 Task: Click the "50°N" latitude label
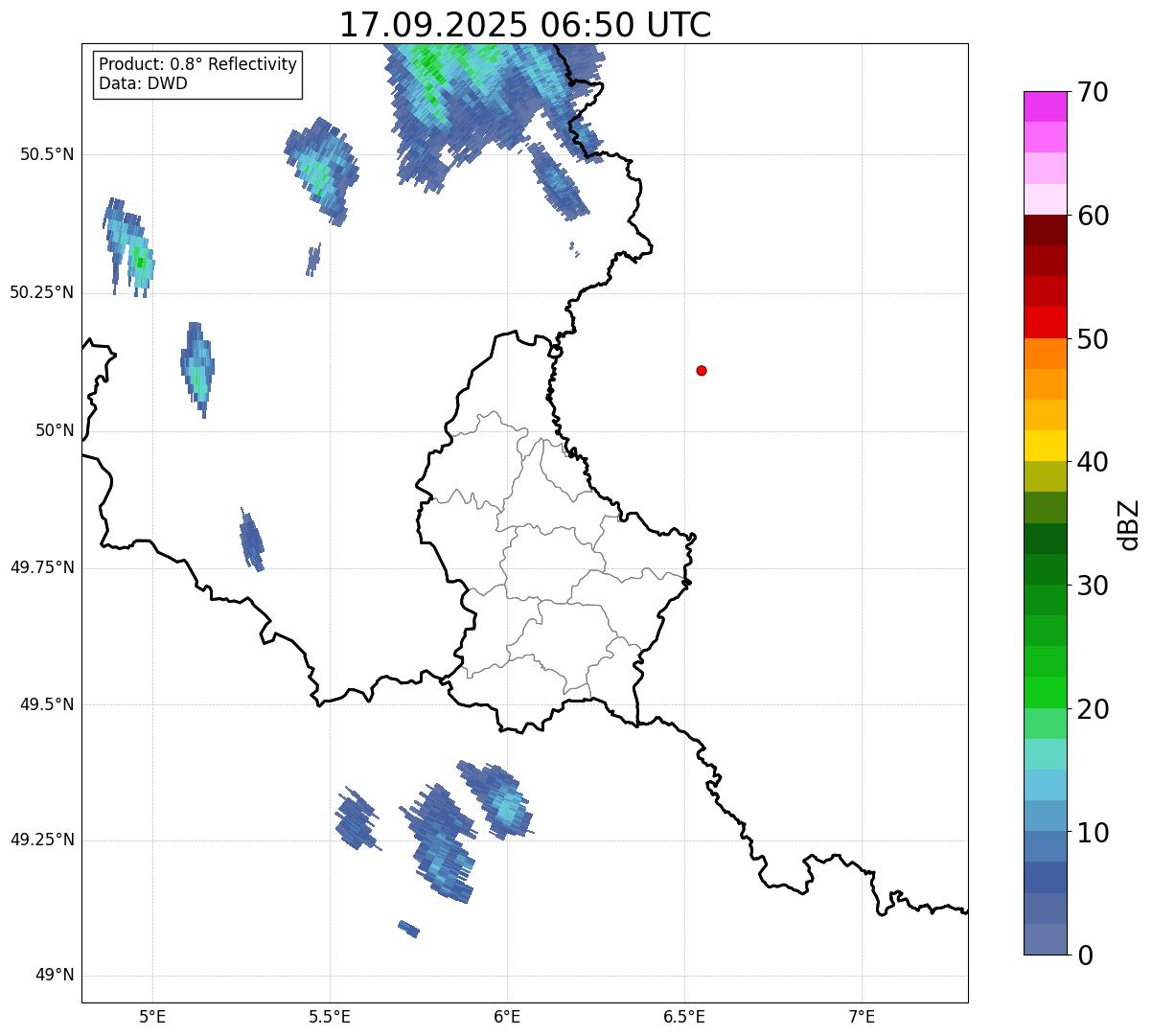(x=55, y=430)
